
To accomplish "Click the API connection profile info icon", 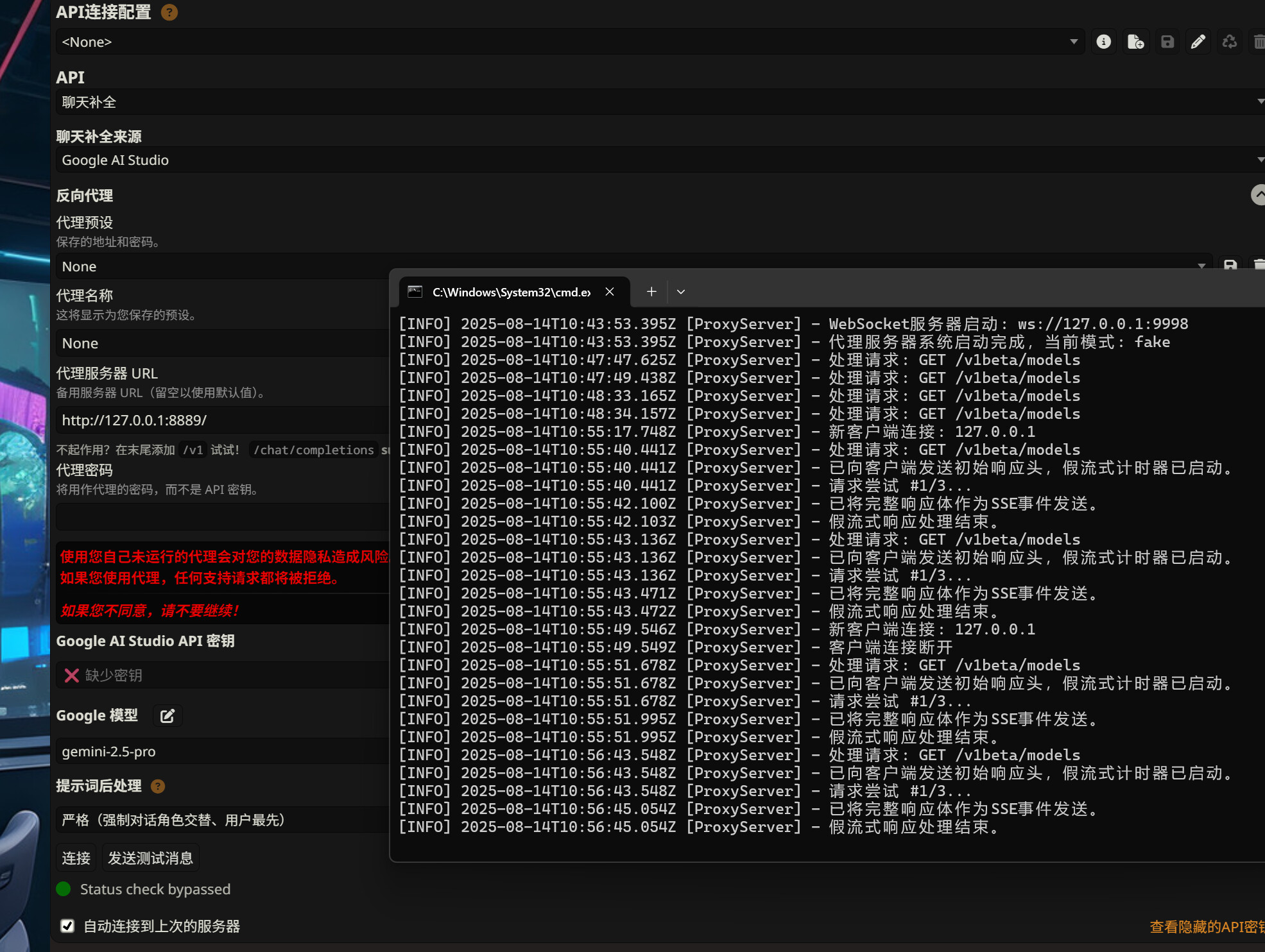I will pos(1103,42).
